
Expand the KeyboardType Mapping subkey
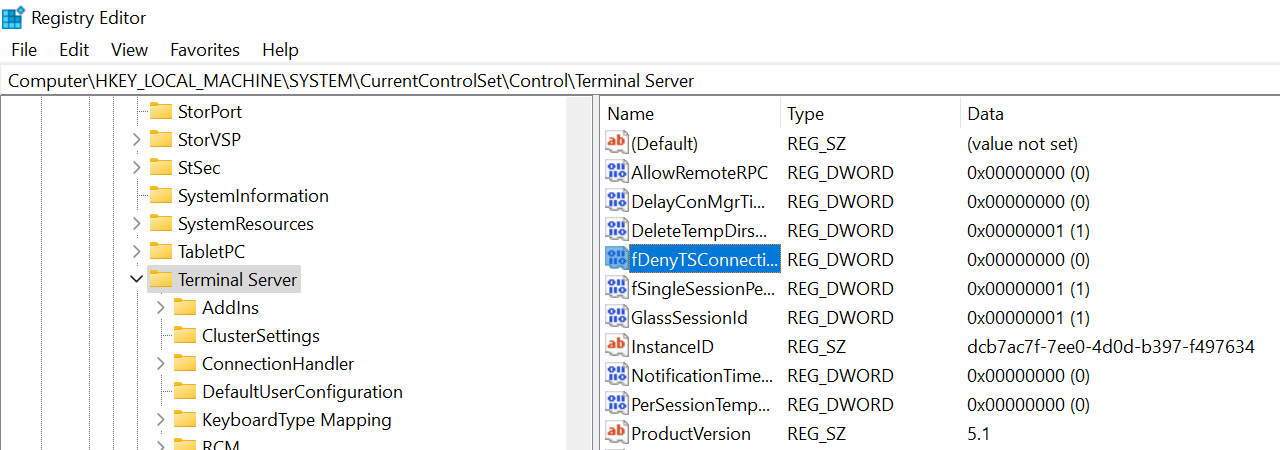coord(160,420)
